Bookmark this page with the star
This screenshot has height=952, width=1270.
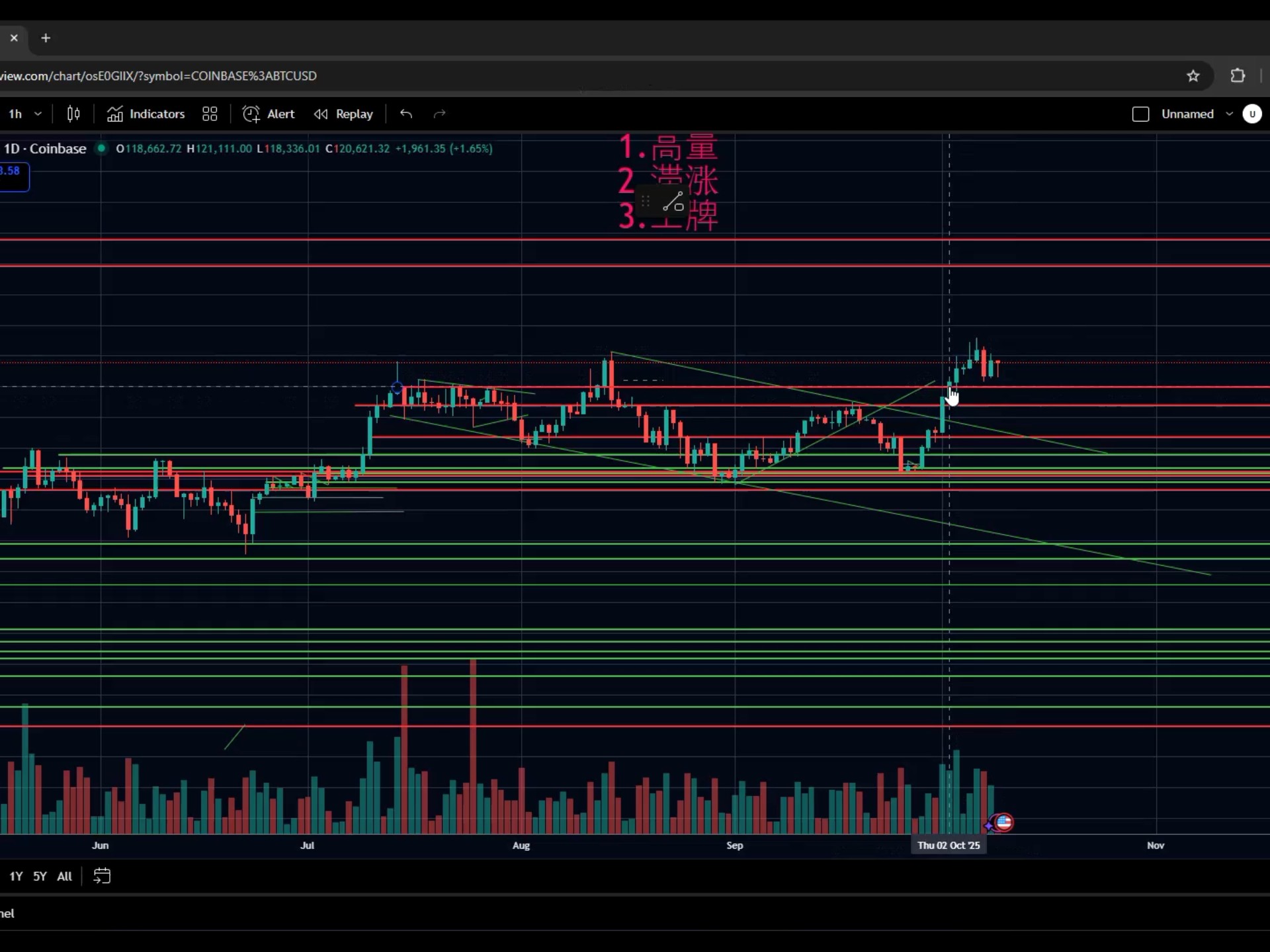pyautogui.click(x=1193, y=76)
